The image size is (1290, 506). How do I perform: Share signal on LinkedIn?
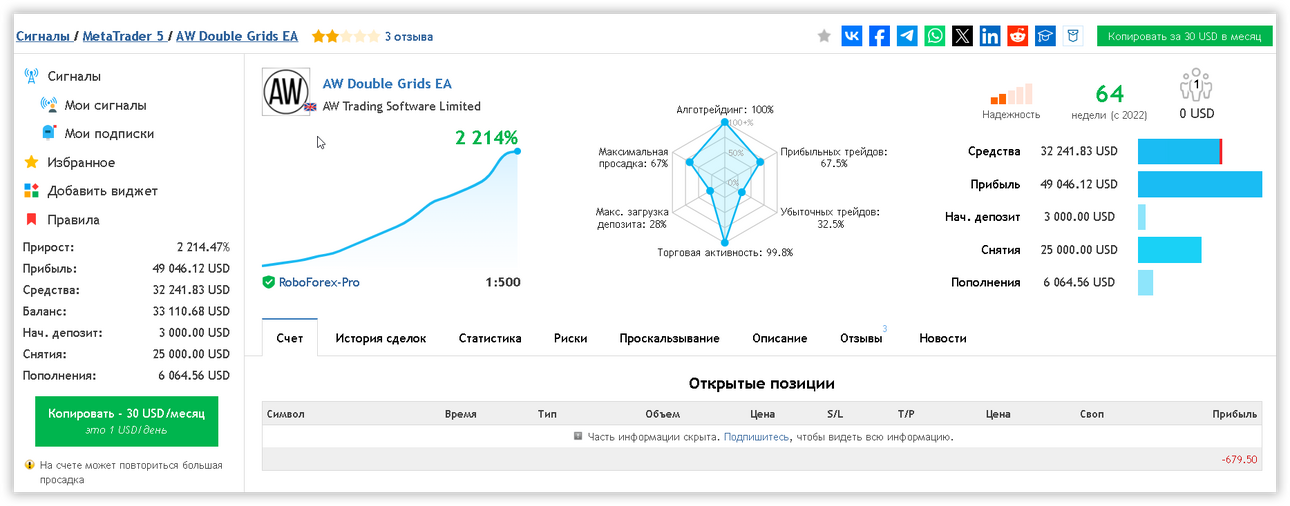pos(990,36)
